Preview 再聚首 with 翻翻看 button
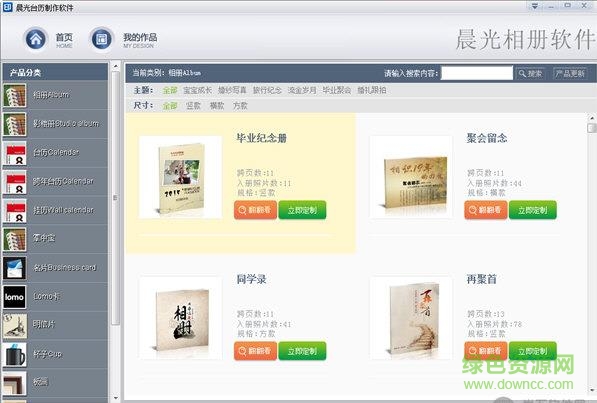Viewport: 597px width, 403px height. coord(486,350)
